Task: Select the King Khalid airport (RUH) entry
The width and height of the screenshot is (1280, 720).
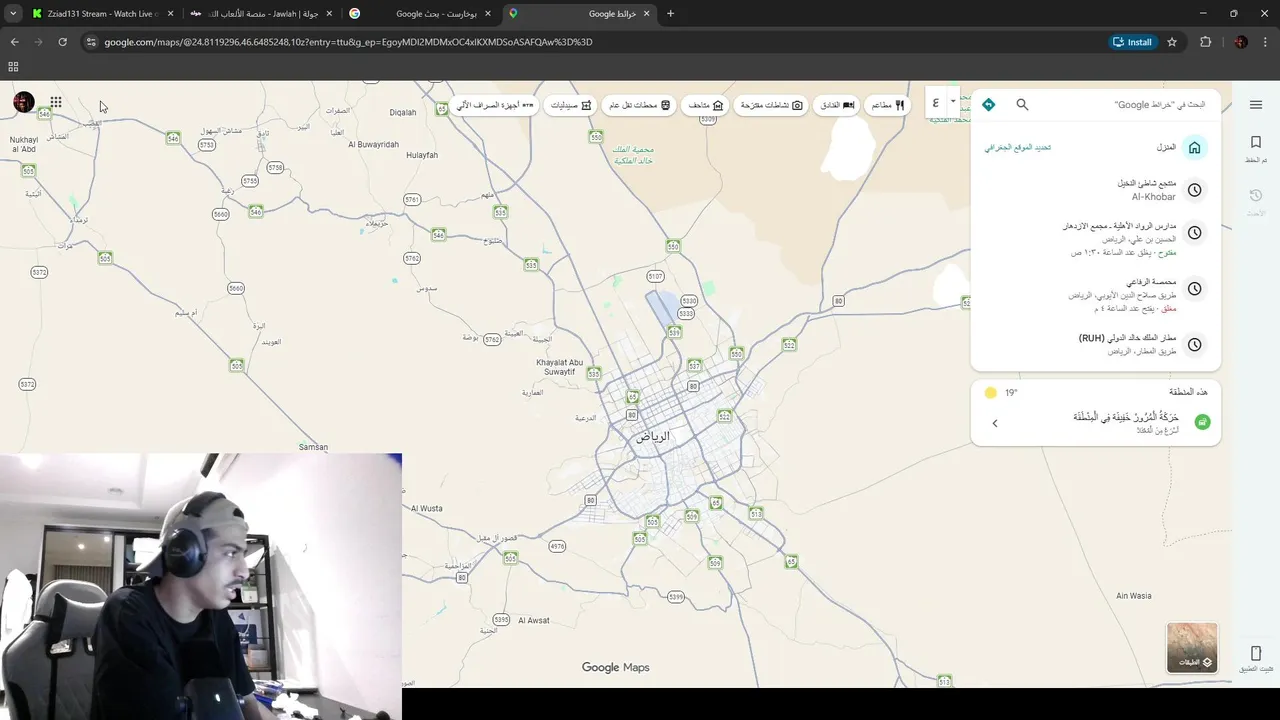Action: pyautogui.click(x=1097, y=345)
